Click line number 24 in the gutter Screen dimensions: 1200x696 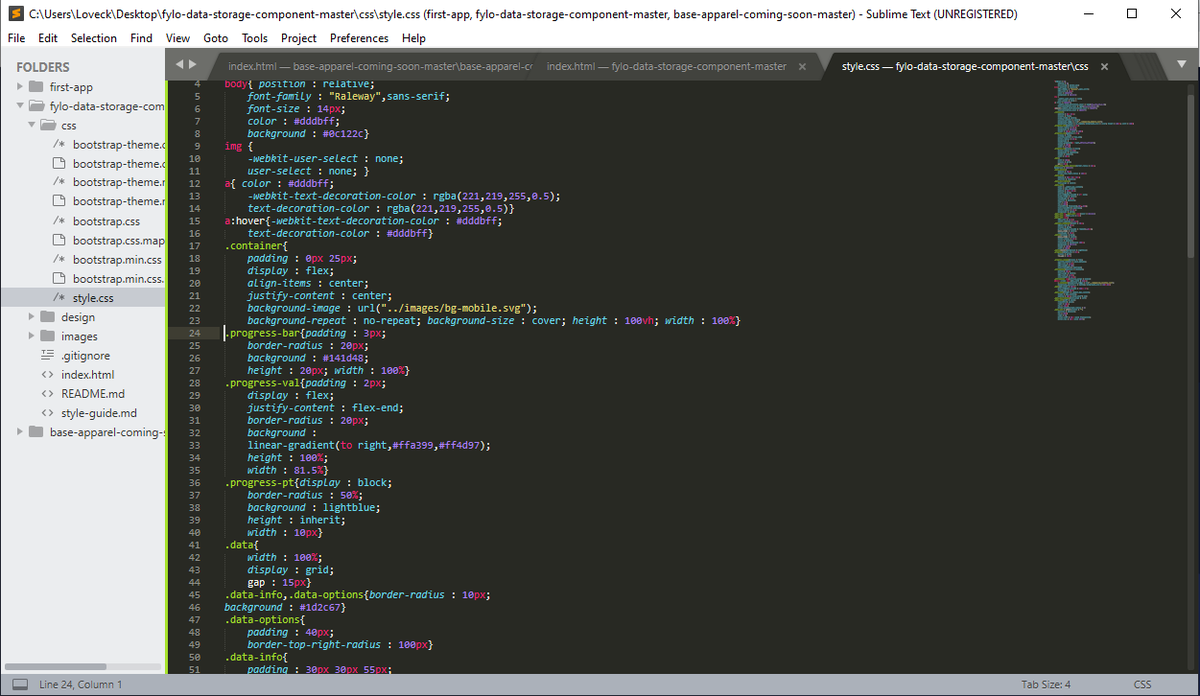(194, 333)
